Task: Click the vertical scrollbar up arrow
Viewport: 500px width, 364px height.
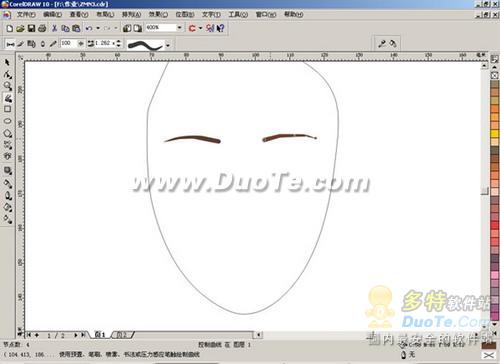Action: (485, 66)
